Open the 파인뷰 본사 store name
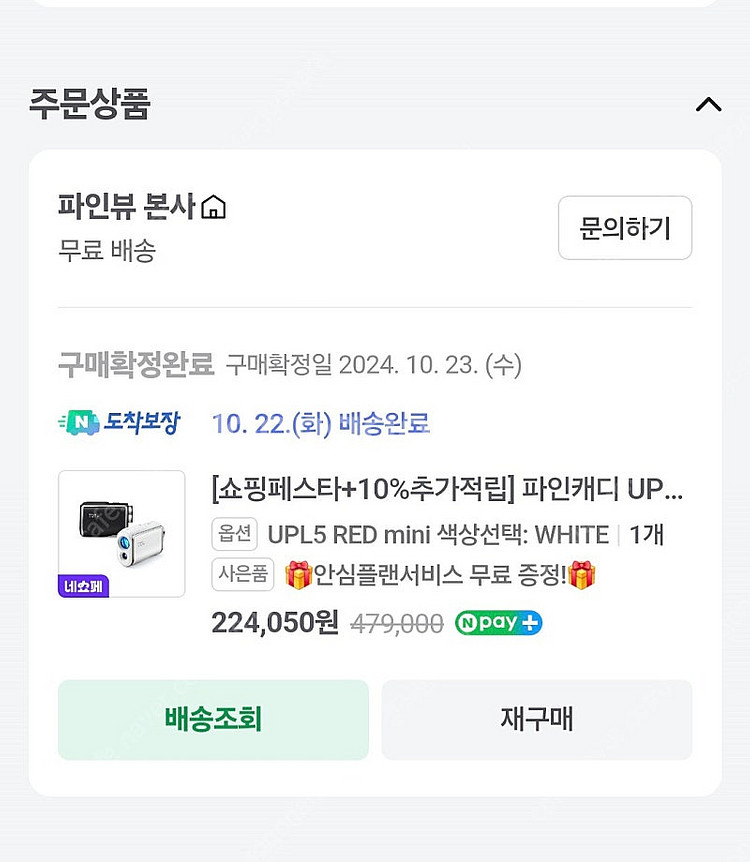This screenshot has width=750, height=862. click(126, 207)
